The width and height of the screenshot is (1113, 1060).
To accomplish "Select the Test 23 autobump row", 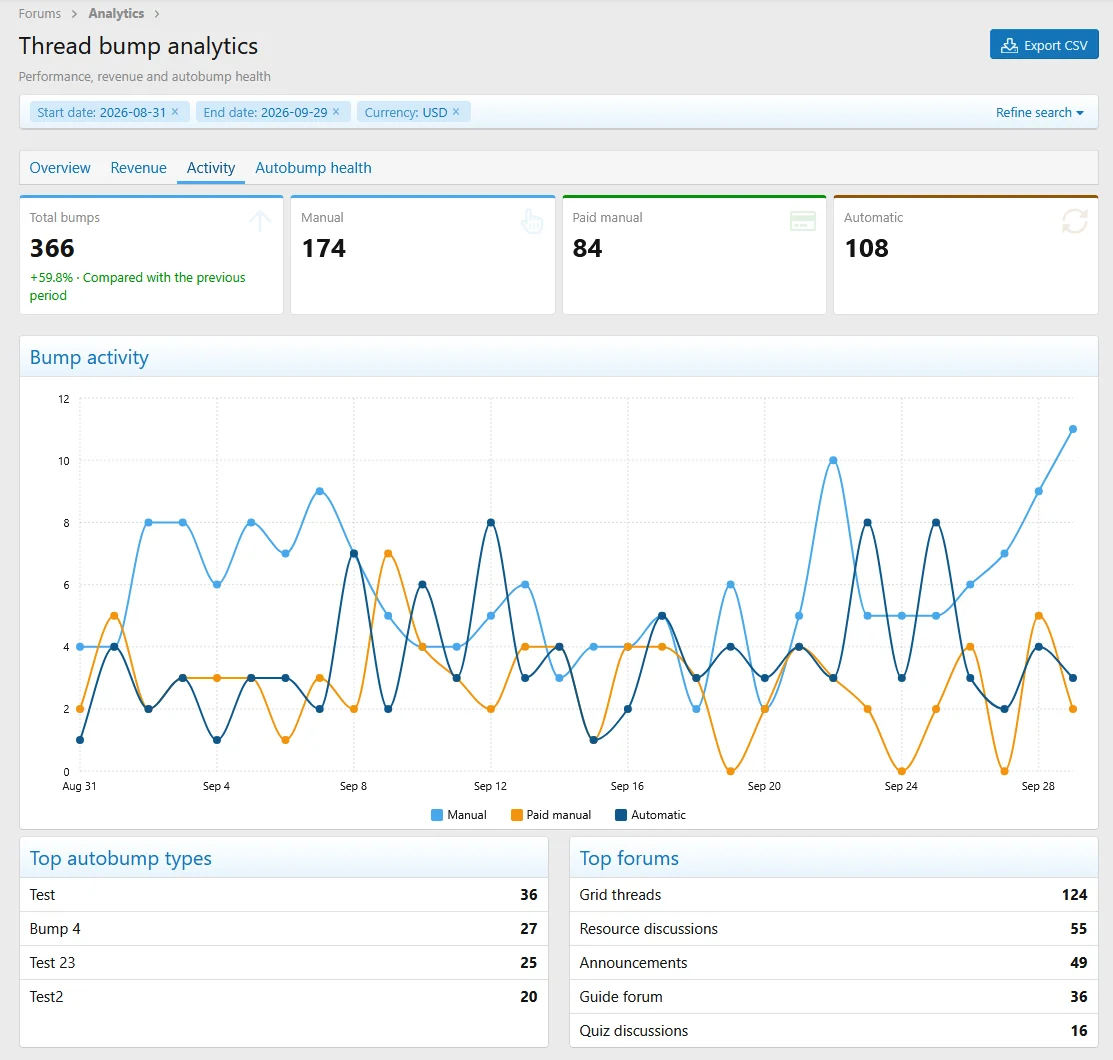I will coord(284,963).
